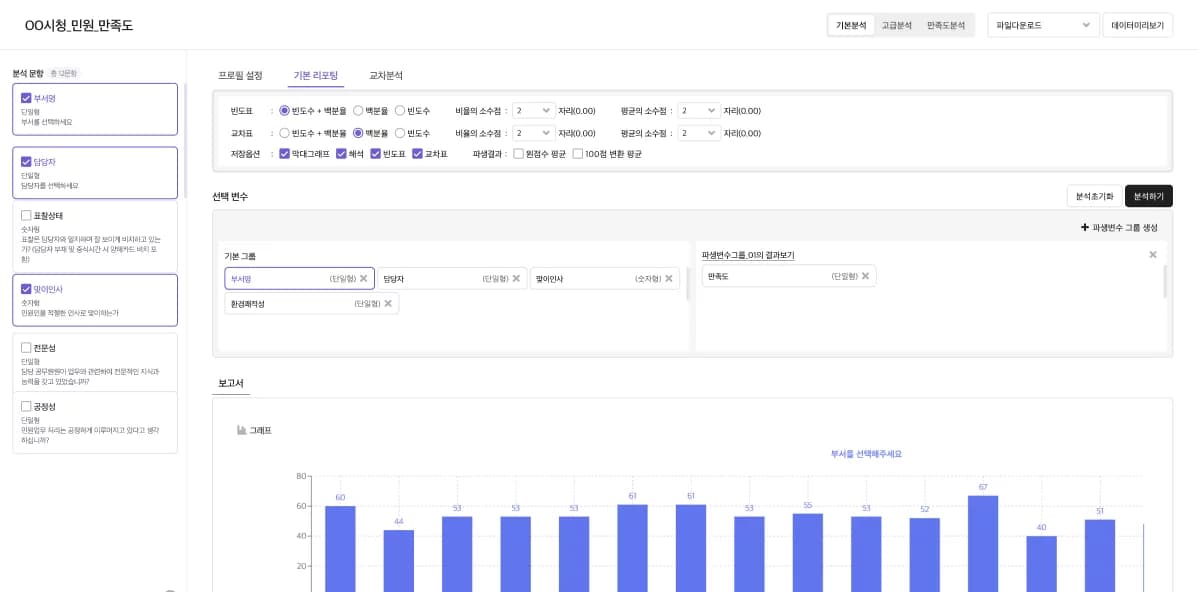Open 빈도표 비율의 소수점 dropdown
1198x592 pixels.
coord(533,111)
